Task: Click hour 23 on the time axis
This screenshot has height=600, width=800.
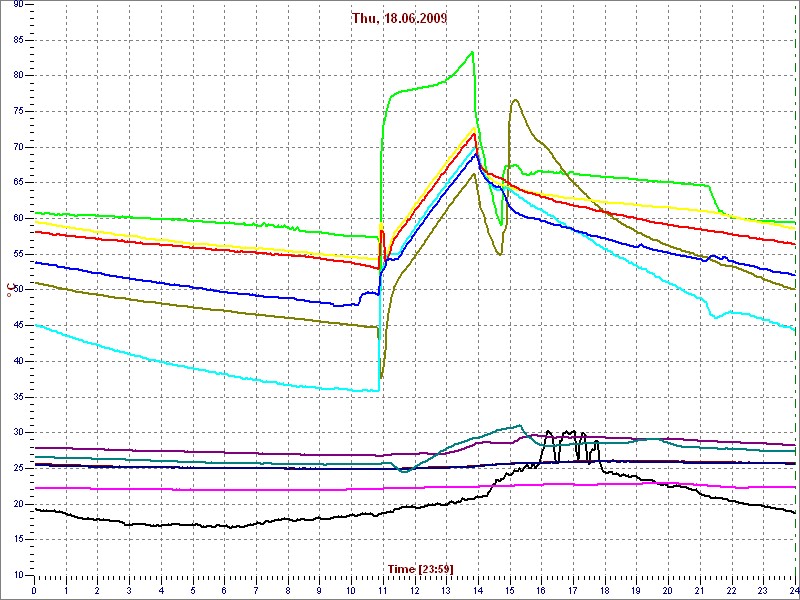Action: click(x=764, y=590)
